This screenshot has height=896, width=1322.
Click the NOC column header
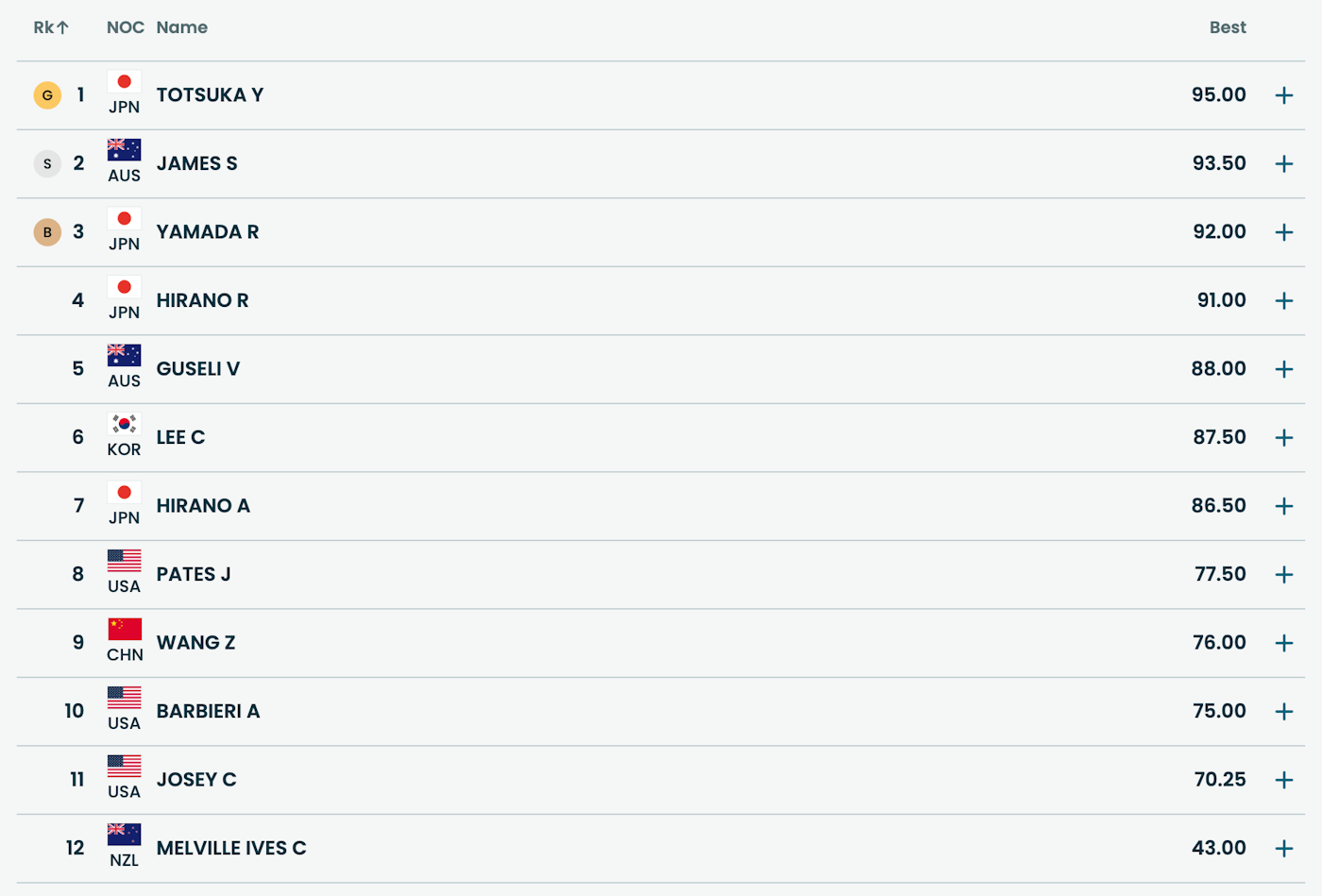pos(125,27)
